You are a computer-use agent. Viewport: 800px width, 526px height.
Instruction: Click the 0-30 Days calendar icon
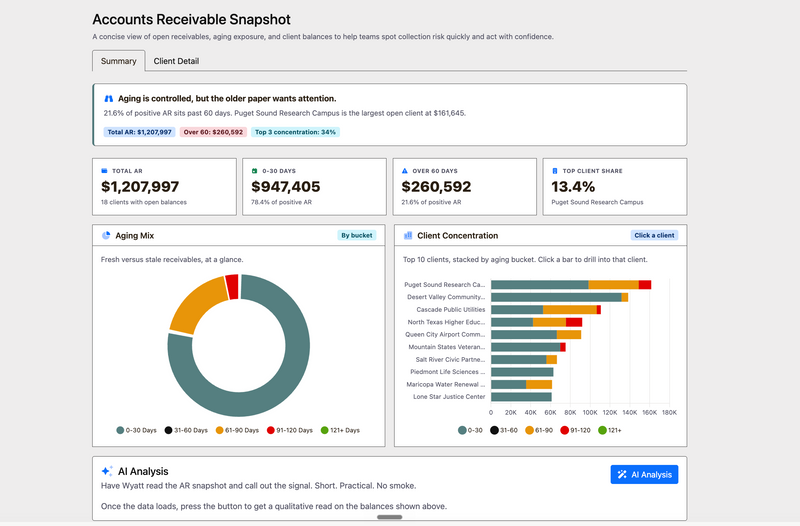pyautogui.click(x=255, y=171)
